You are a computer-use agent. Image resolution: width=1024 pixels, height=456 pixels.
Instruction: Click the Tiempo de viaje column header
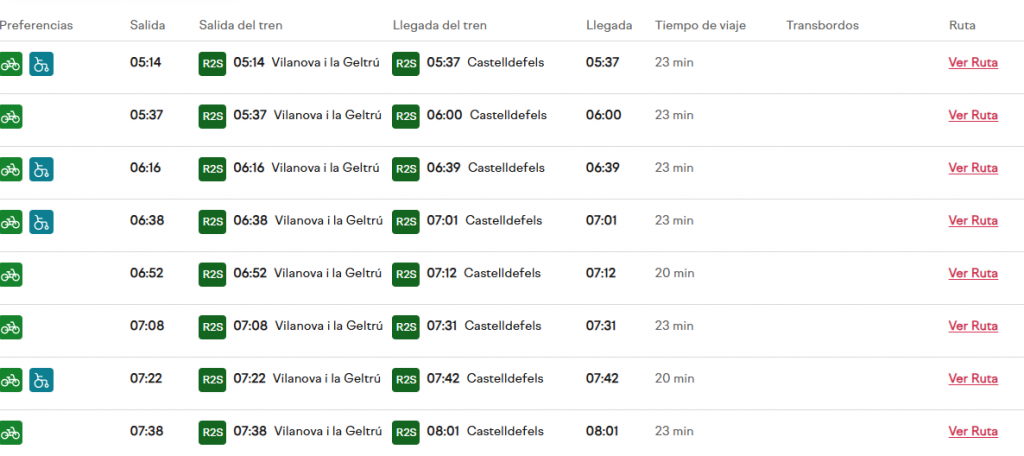pos(700,25)
